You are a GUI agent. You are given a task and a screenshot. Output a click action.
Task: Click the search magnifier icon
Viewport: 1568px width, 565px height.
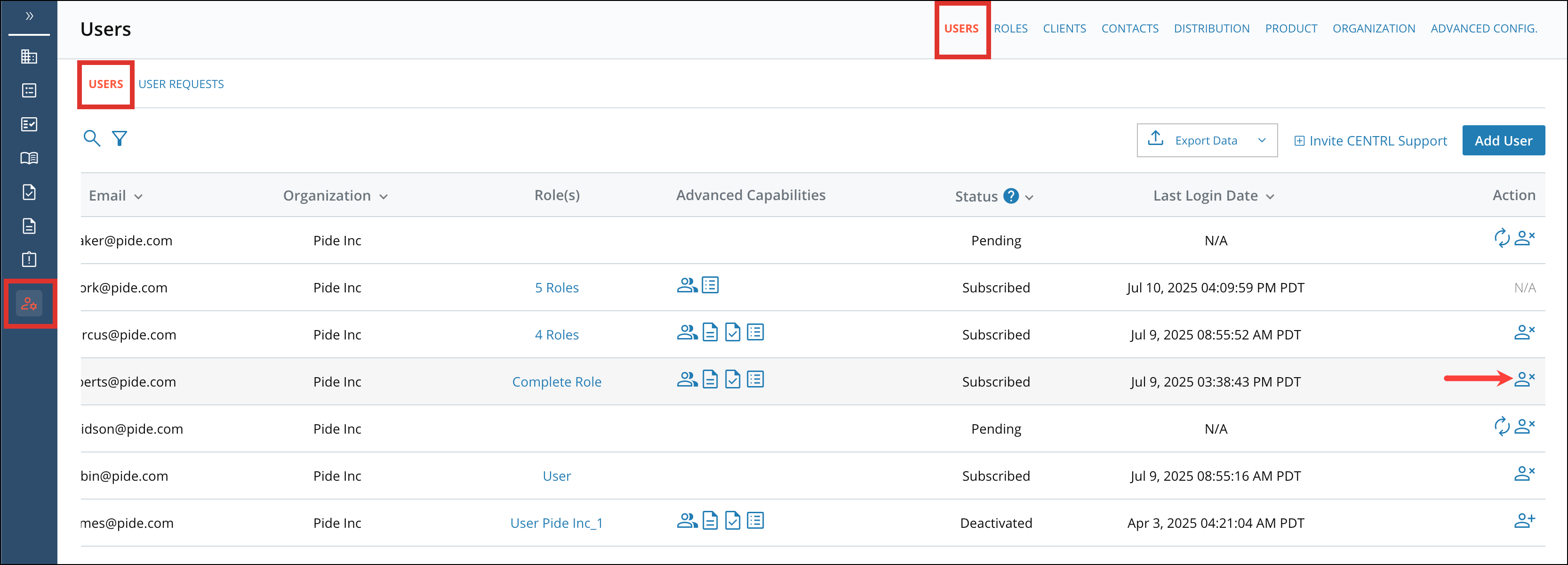pos(91,138)
